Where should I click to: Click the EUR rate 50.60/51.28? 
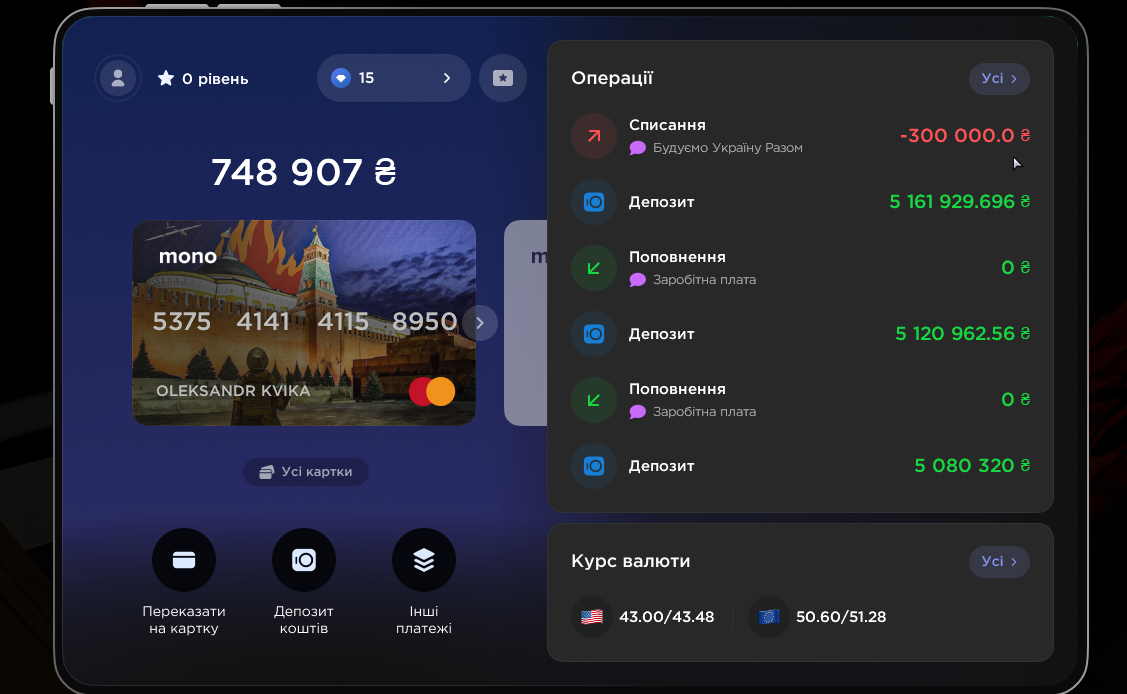point(841,616)
